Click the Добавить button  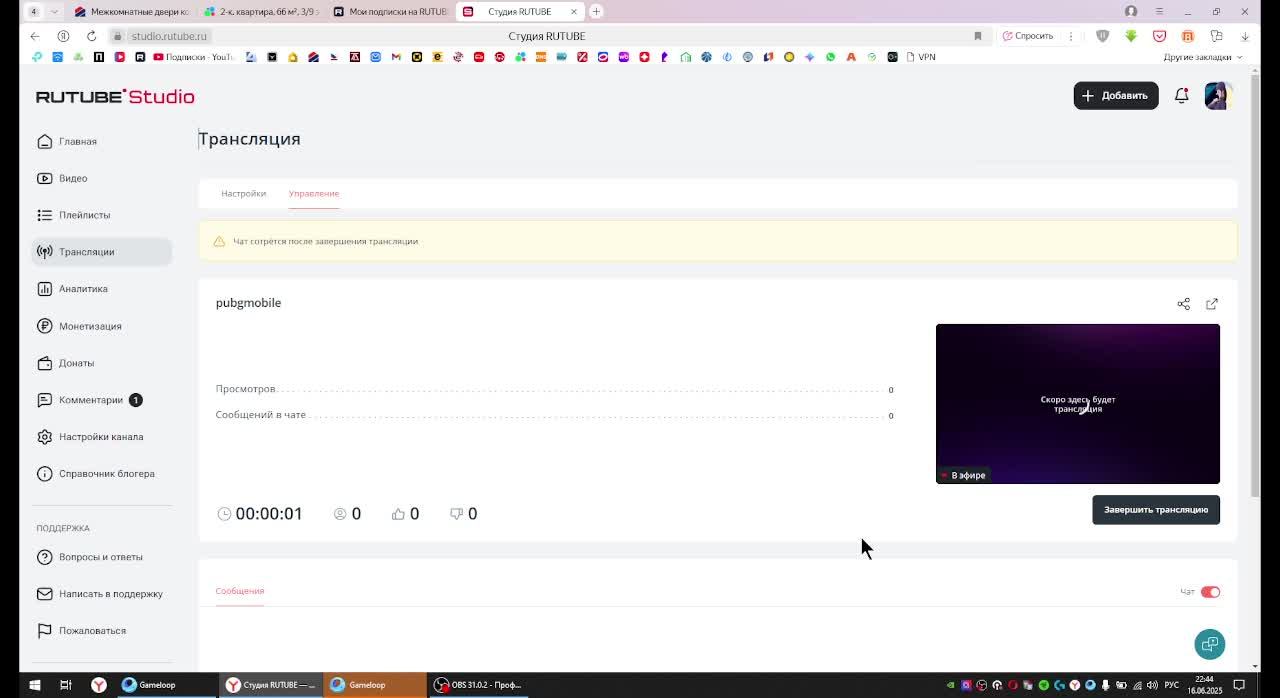[1116, 96]
